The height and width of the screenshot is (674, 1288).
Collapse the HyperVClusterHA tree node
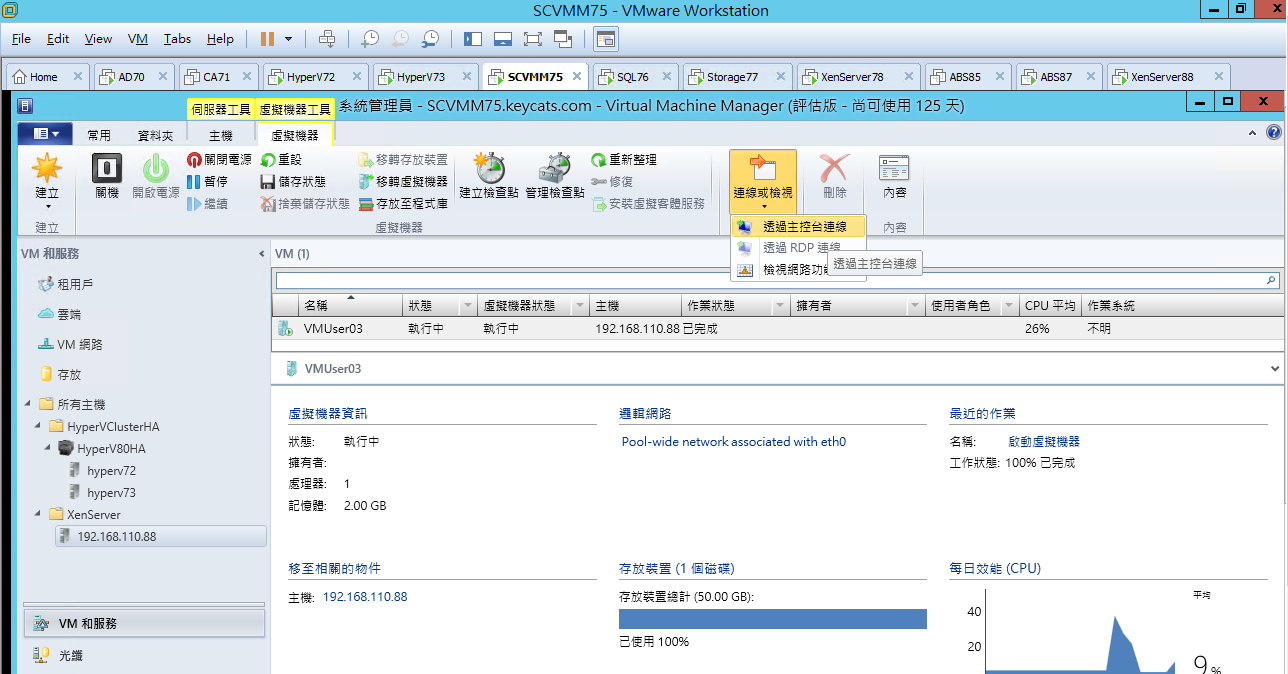(37, 427)
